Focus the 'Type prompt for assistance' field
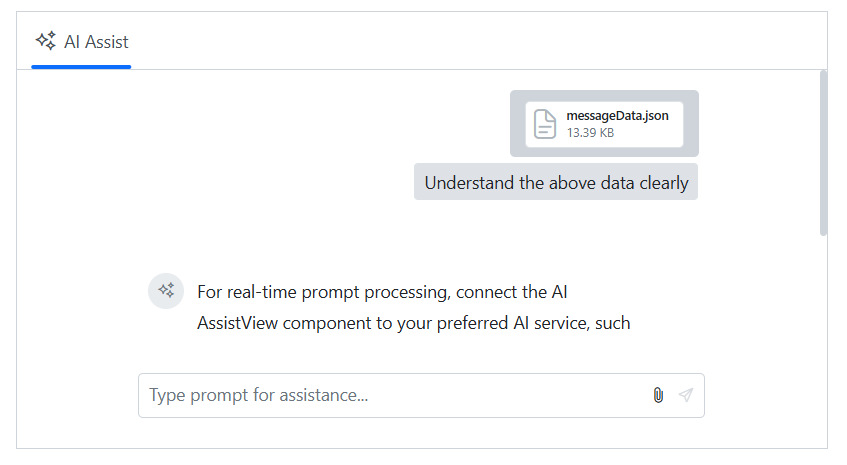The height and width of the screenshot is (465, 847). point(390,395)
